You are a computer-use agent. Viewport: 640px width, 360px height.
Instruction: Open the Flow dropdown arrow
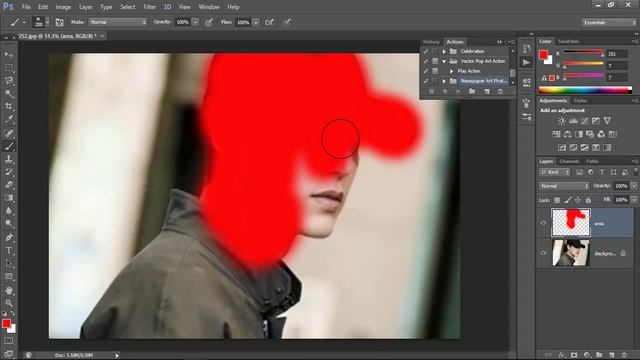point(256,22)
